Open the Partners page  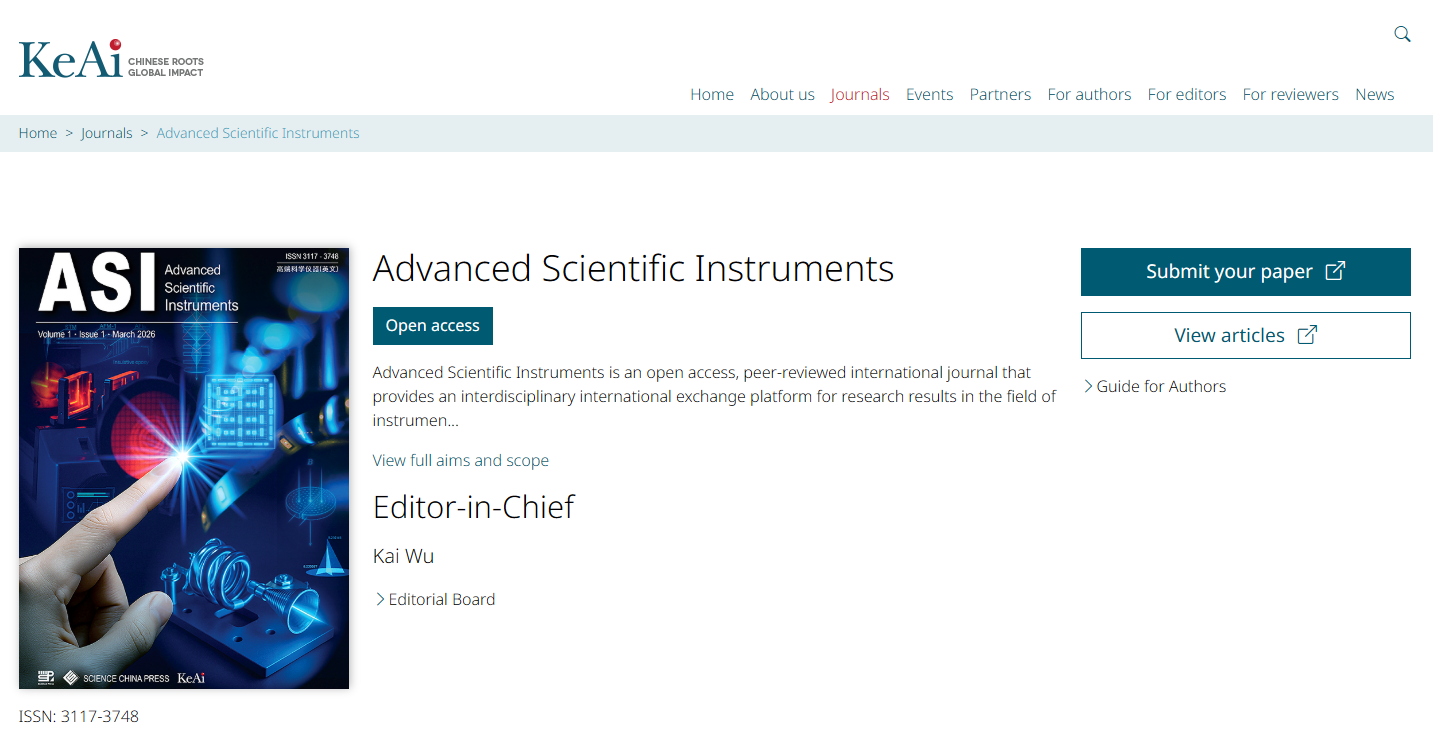(x=999, y=94)
